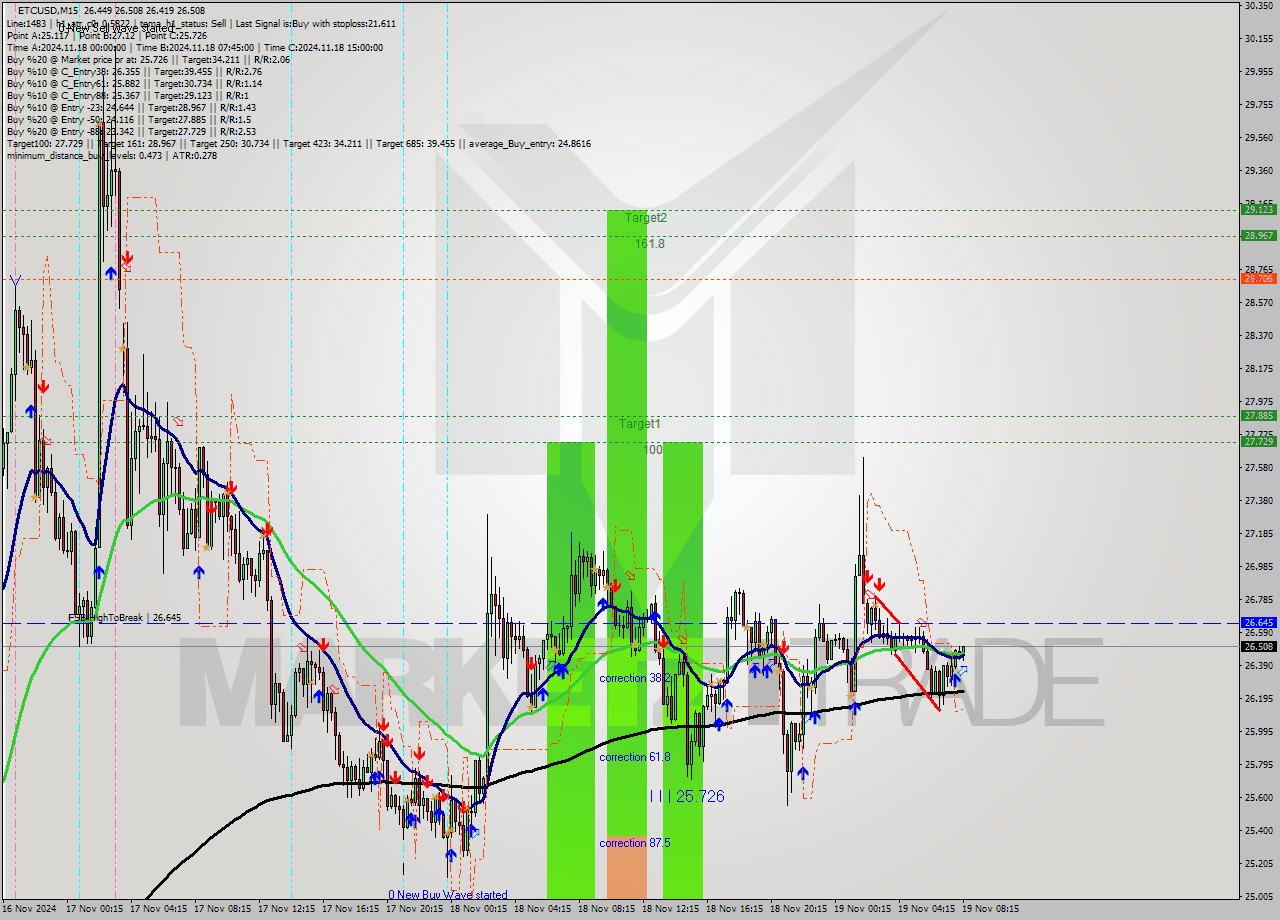Click the 25.795 price axis label
The height and width of the screenshot is (920, 1280).
pyautogui.click(x=1258, y=765)
